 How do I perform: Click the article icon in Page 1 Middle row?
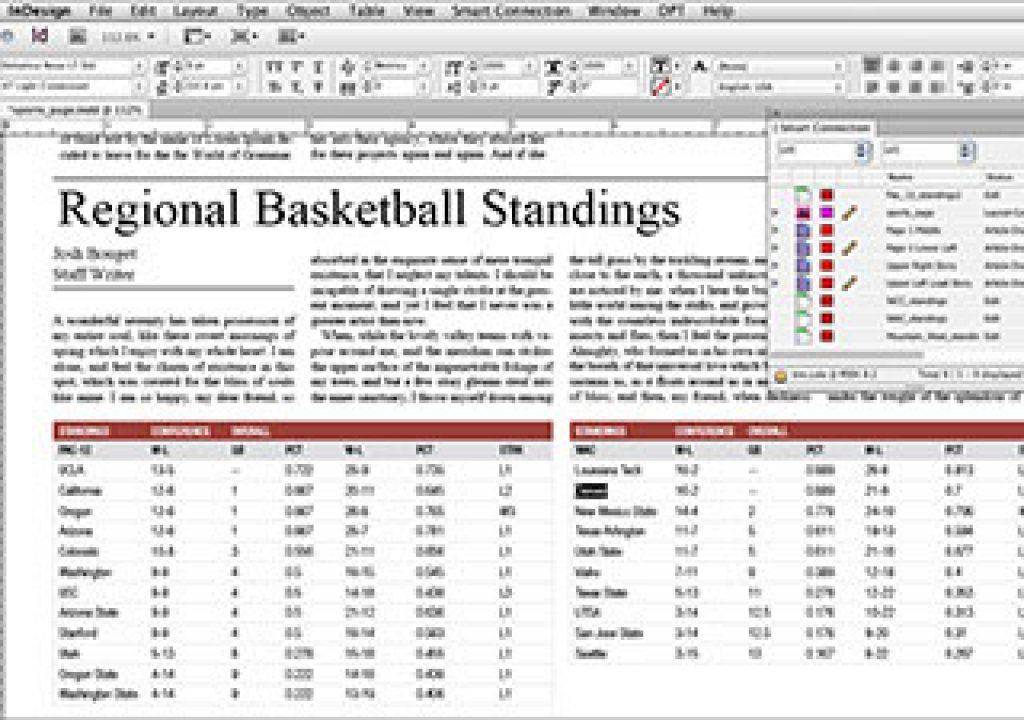(x=803, y=231)
